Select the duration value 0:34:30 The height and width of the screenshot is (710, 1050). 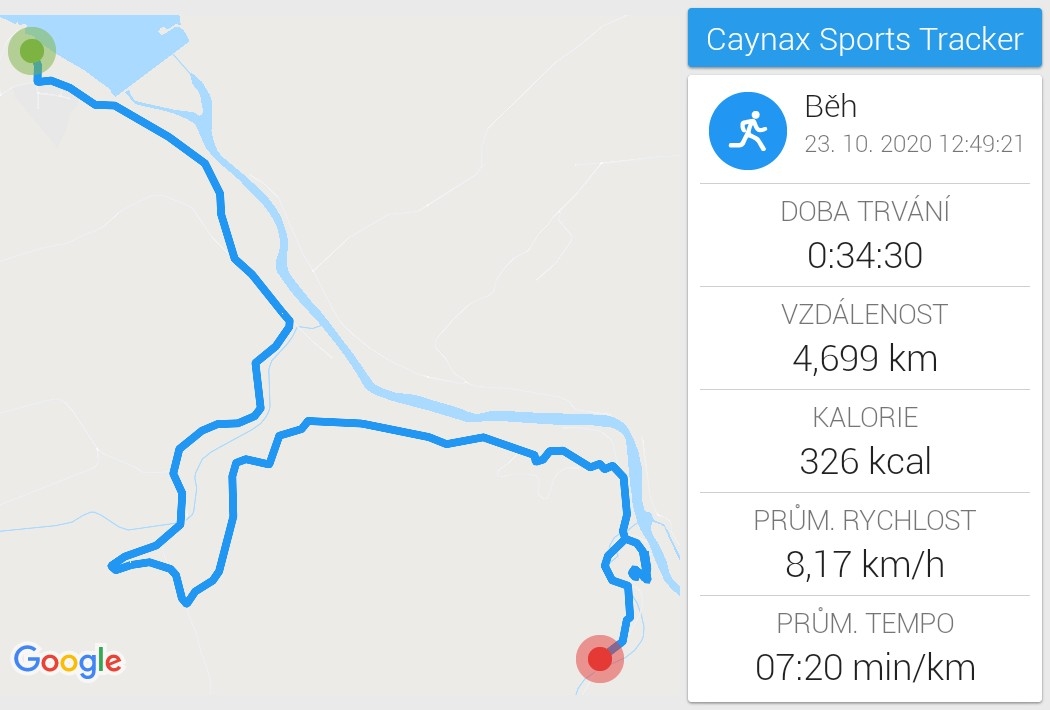pos(865,255)
